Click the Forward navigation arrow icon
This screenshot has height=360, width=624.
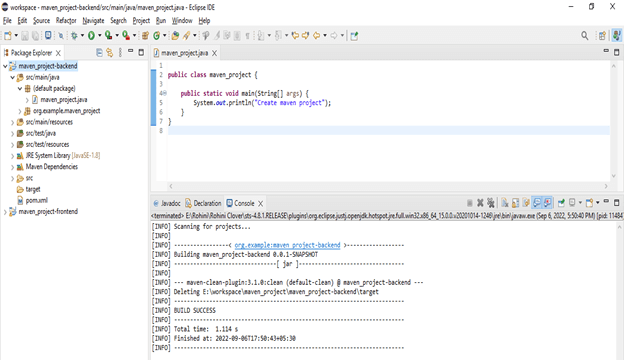[x=334, y=36]
